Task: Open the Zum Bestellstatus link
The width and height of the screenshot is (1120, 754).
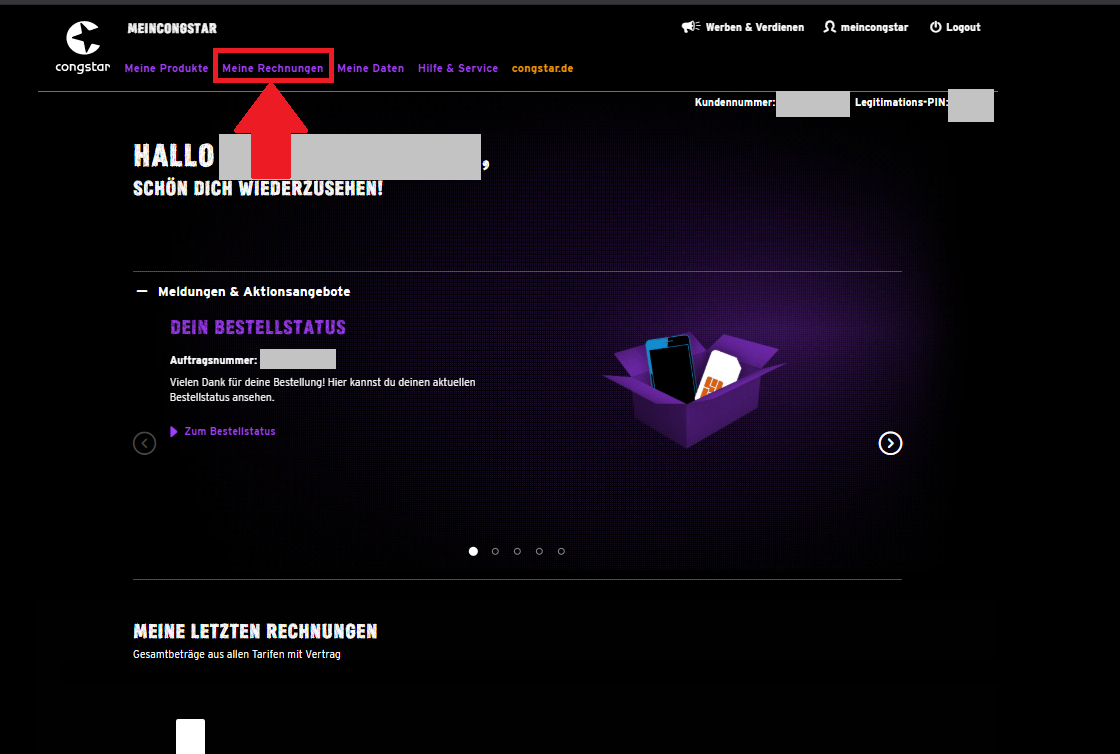Action: 229,432
